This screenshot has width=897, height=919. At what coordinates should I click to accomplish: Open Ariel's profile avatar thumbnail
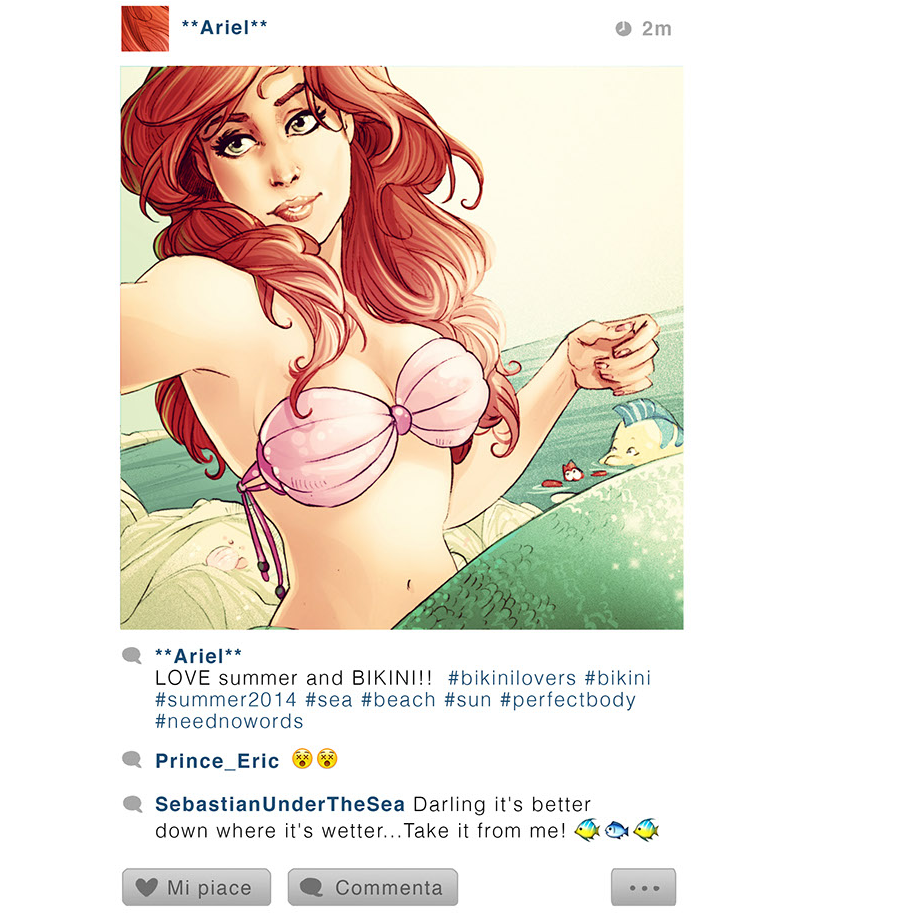coord(145,29)
